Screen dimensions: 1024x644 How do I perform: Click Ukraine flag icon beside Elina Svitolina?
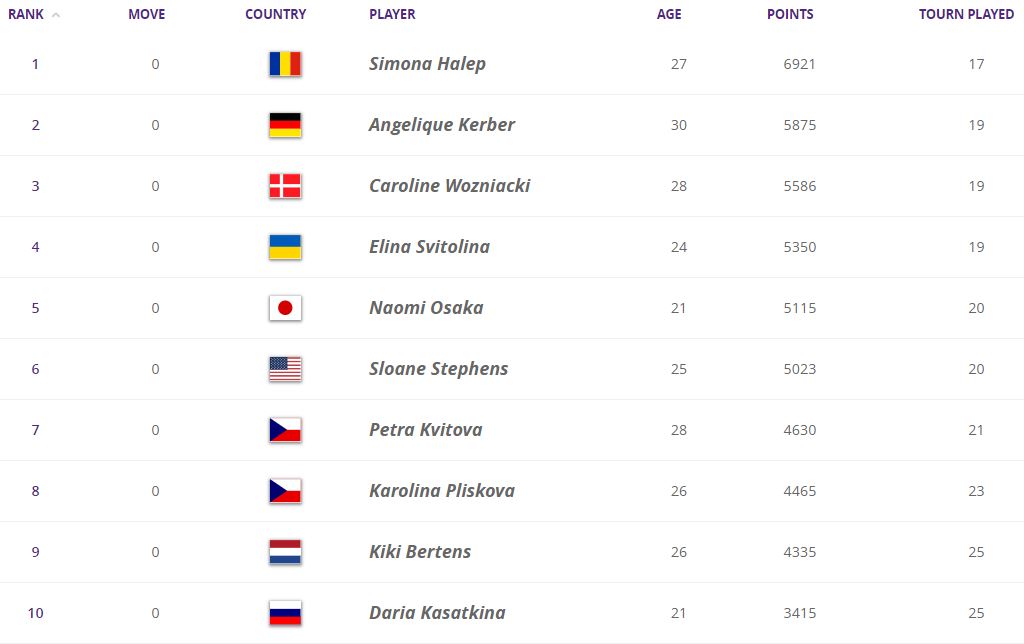(285, 247)
